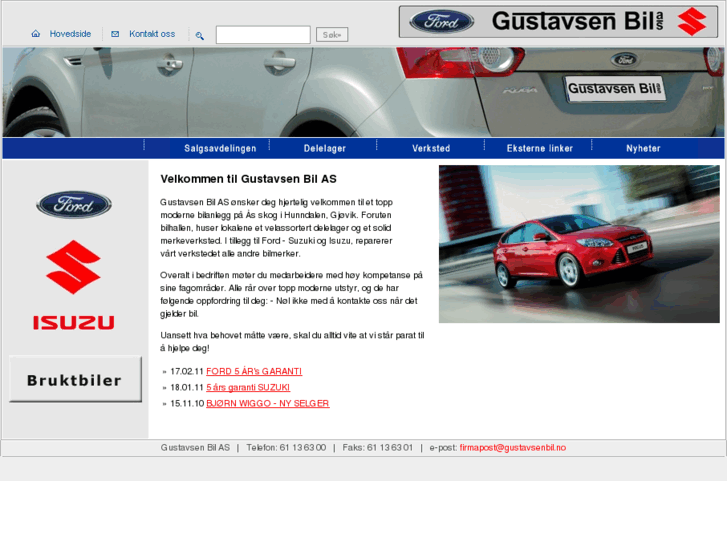
Task: Open the Nyheter menu
Action: click(643, 148)
